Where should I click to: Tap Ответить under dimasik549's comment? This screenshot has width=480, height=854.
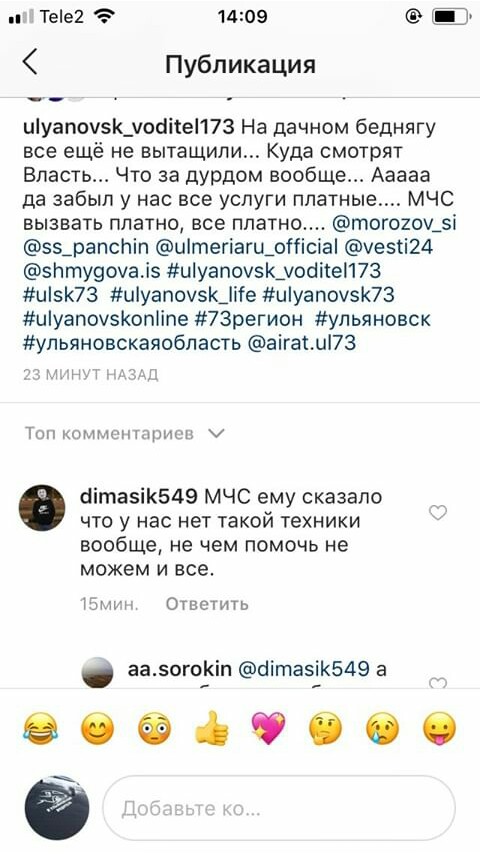[x=207, y=603]
